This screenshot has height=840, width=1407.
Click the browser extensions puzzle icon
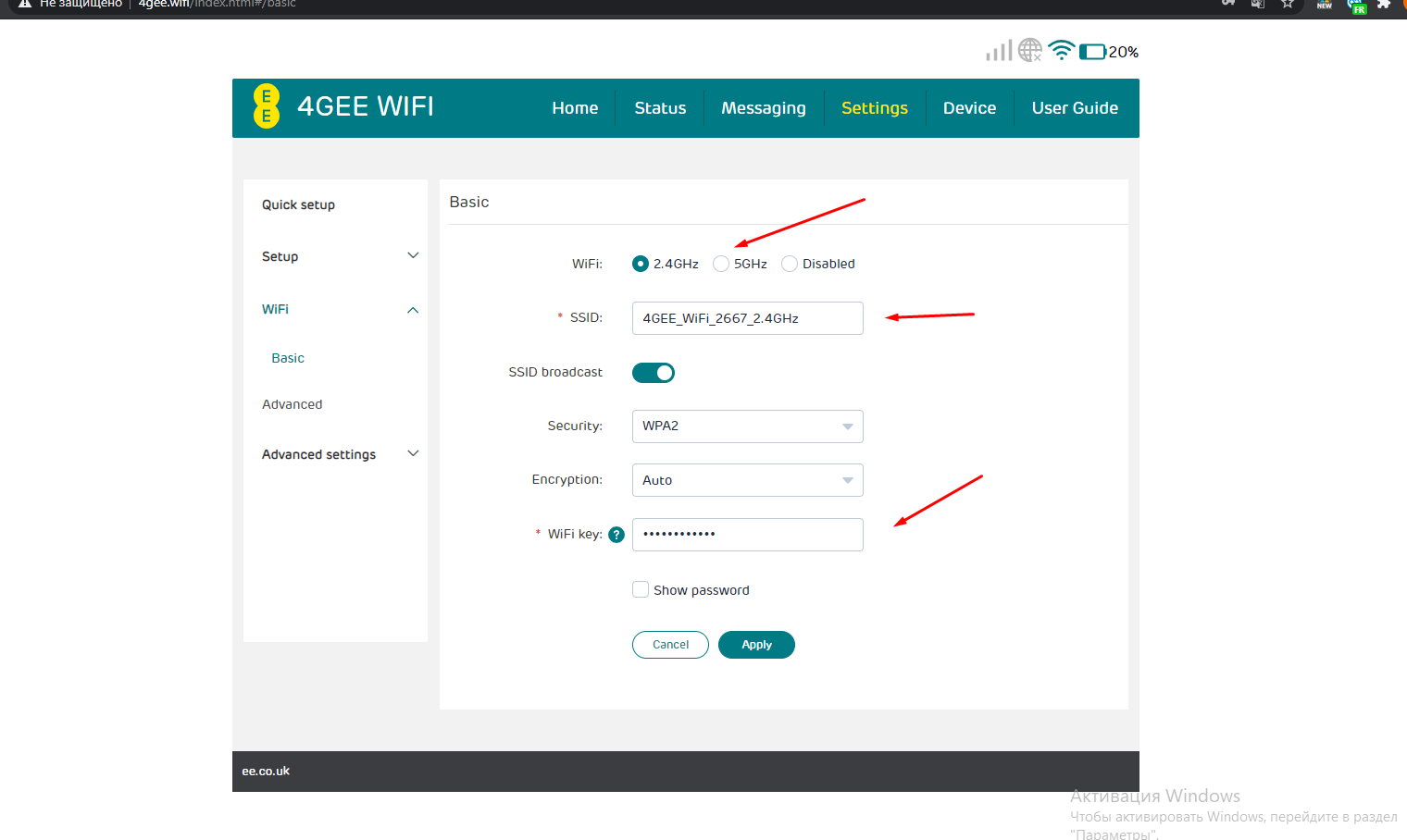click(x=1384, y=5)
